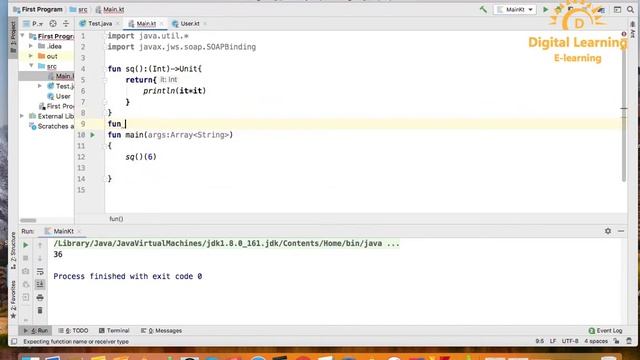Click the Collapse All icon in Project panel
The width and height of the screenshot is (640, 360).
click(66, 24)
